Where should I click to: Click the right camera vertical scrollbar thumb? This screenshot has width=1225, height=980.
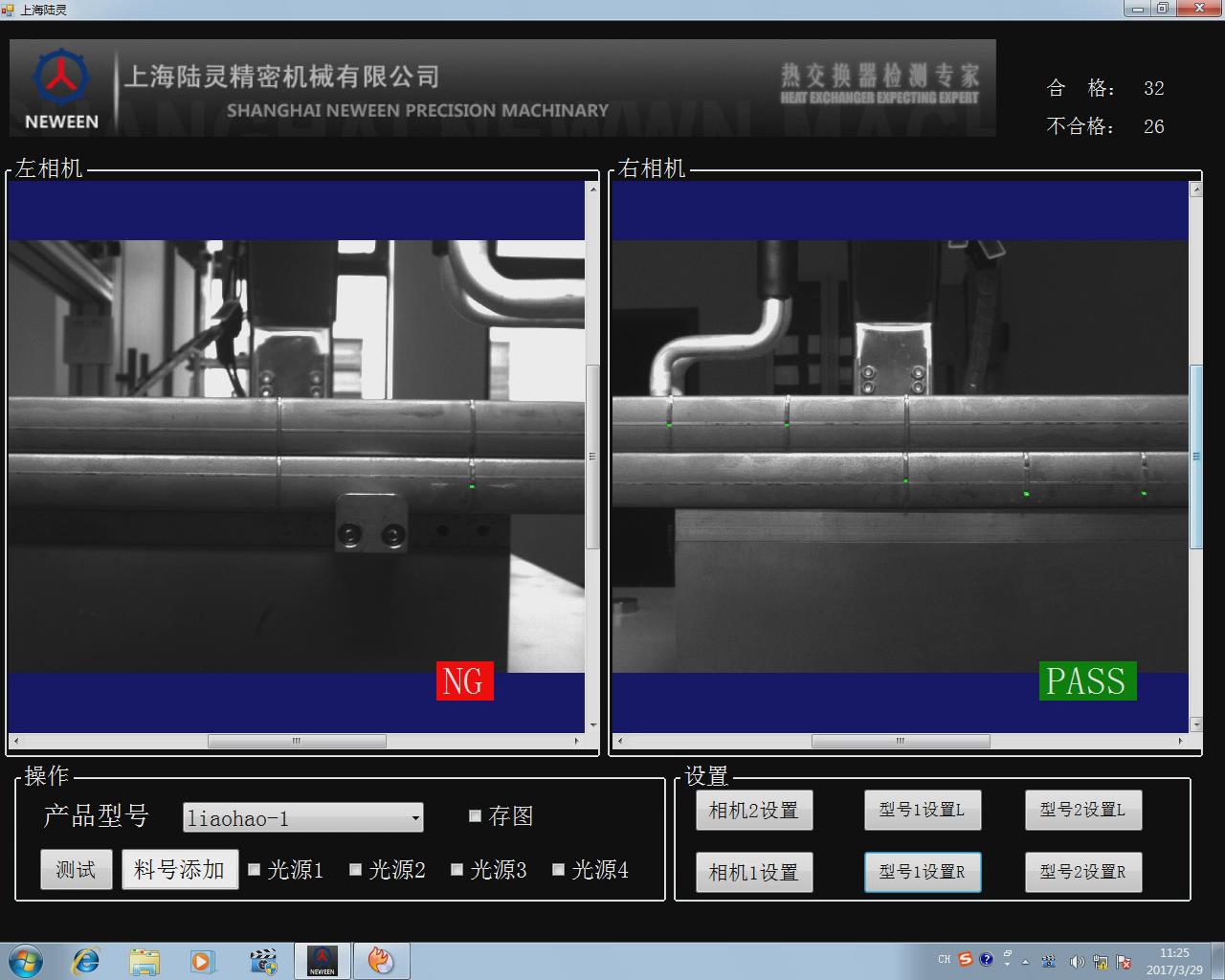coord(1195,457)
